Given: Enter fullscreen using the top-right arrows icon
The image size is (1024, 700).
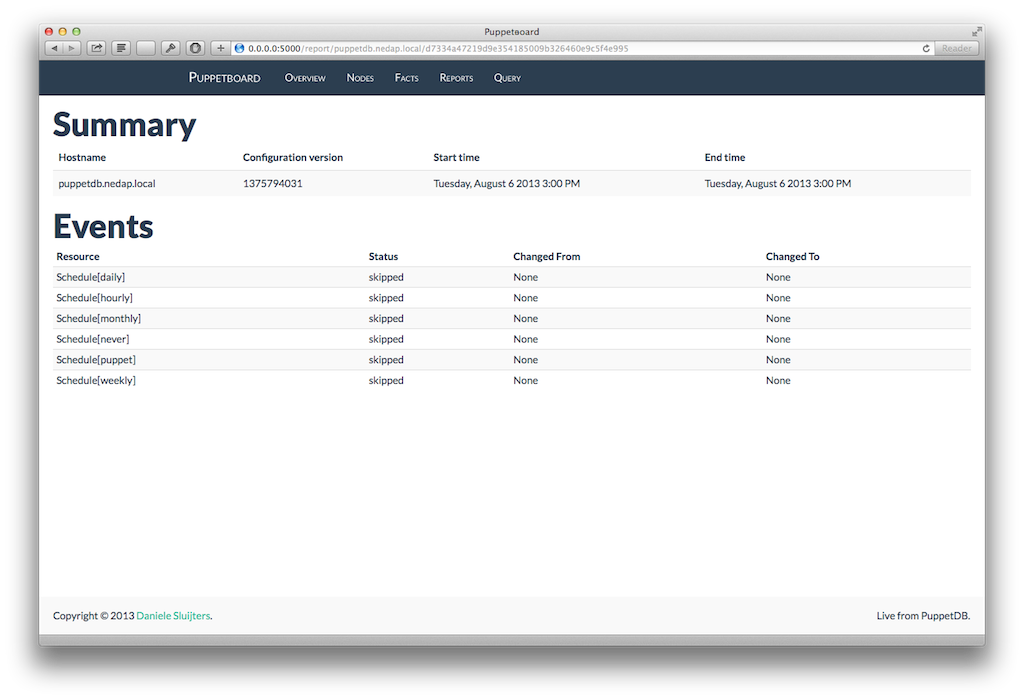Looking at the screenshot, I should pos(976,32).
